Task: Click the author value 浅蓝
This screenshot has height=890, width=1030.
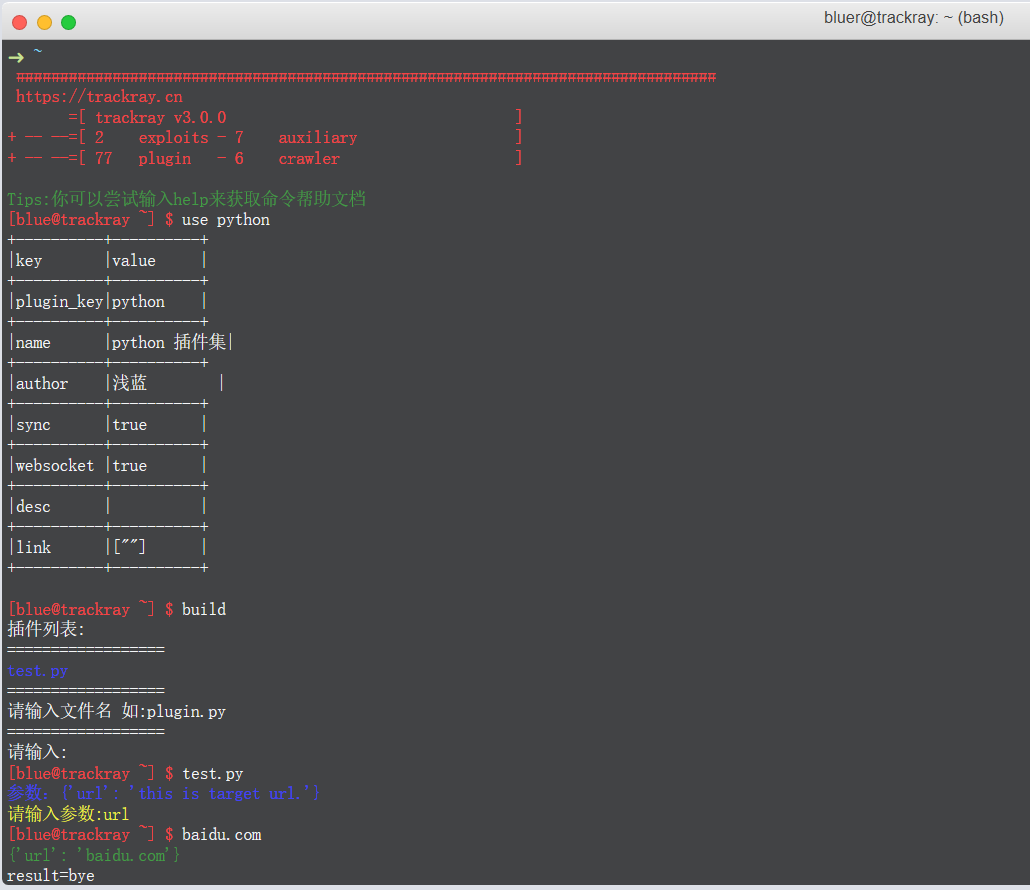Action: click(129, 384)
